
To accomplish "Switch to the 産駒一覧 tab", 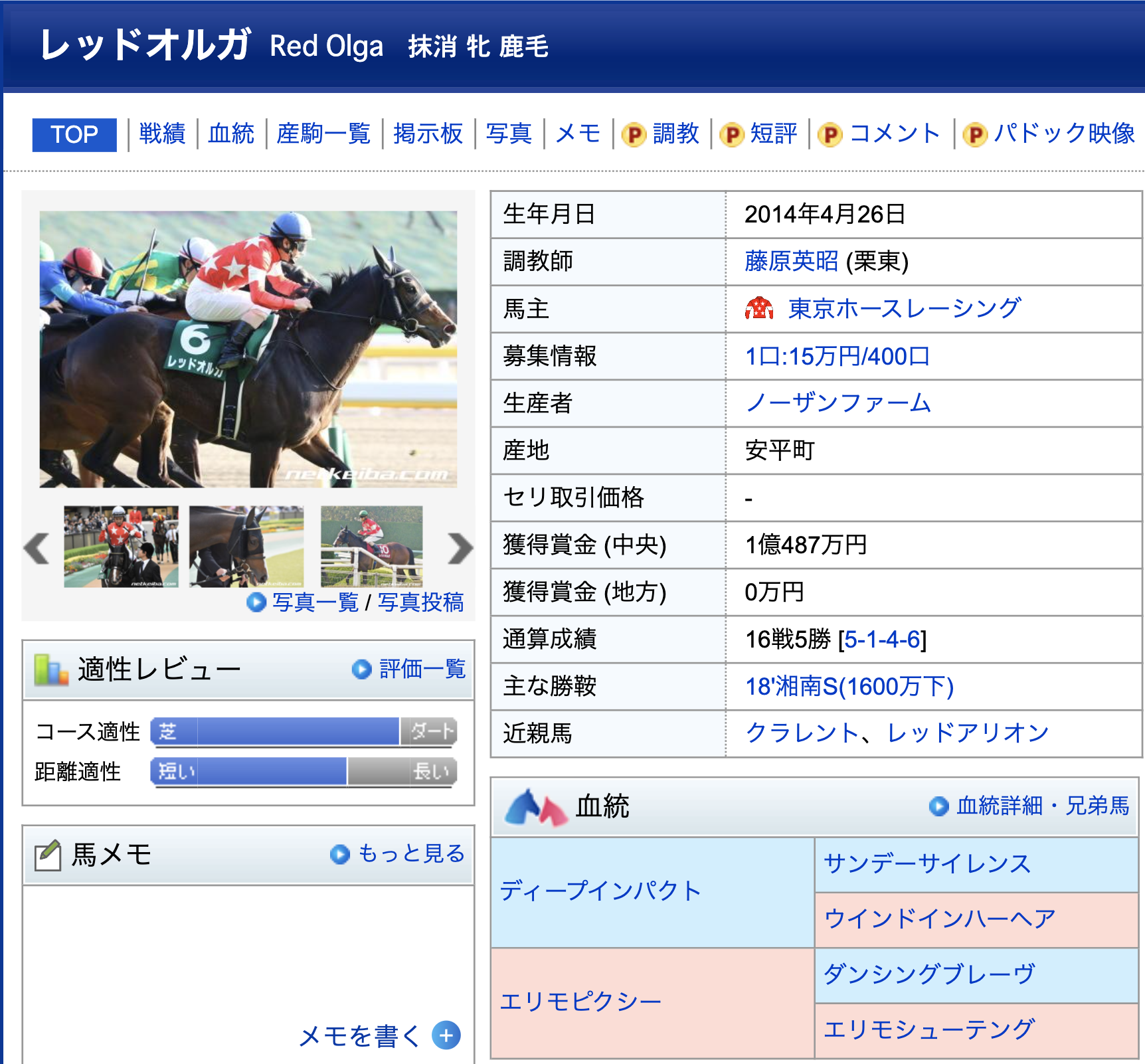I will pos(323,133).
